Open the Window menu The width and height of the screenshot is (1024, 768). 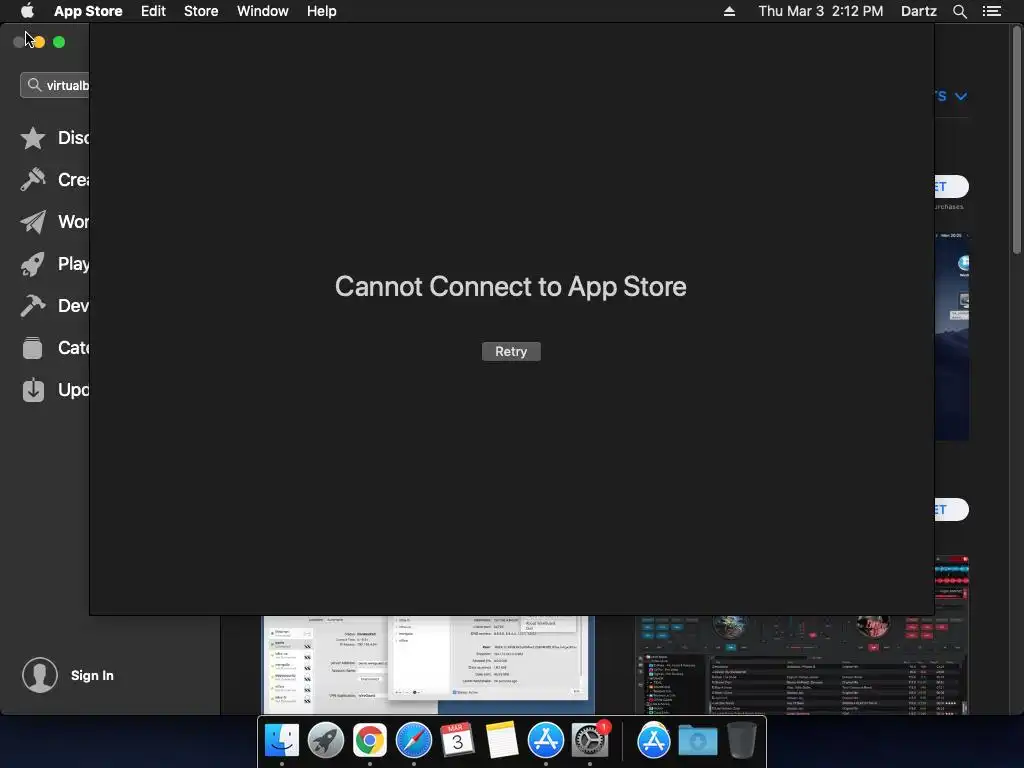pyautogui.click(x=263, y=11)
